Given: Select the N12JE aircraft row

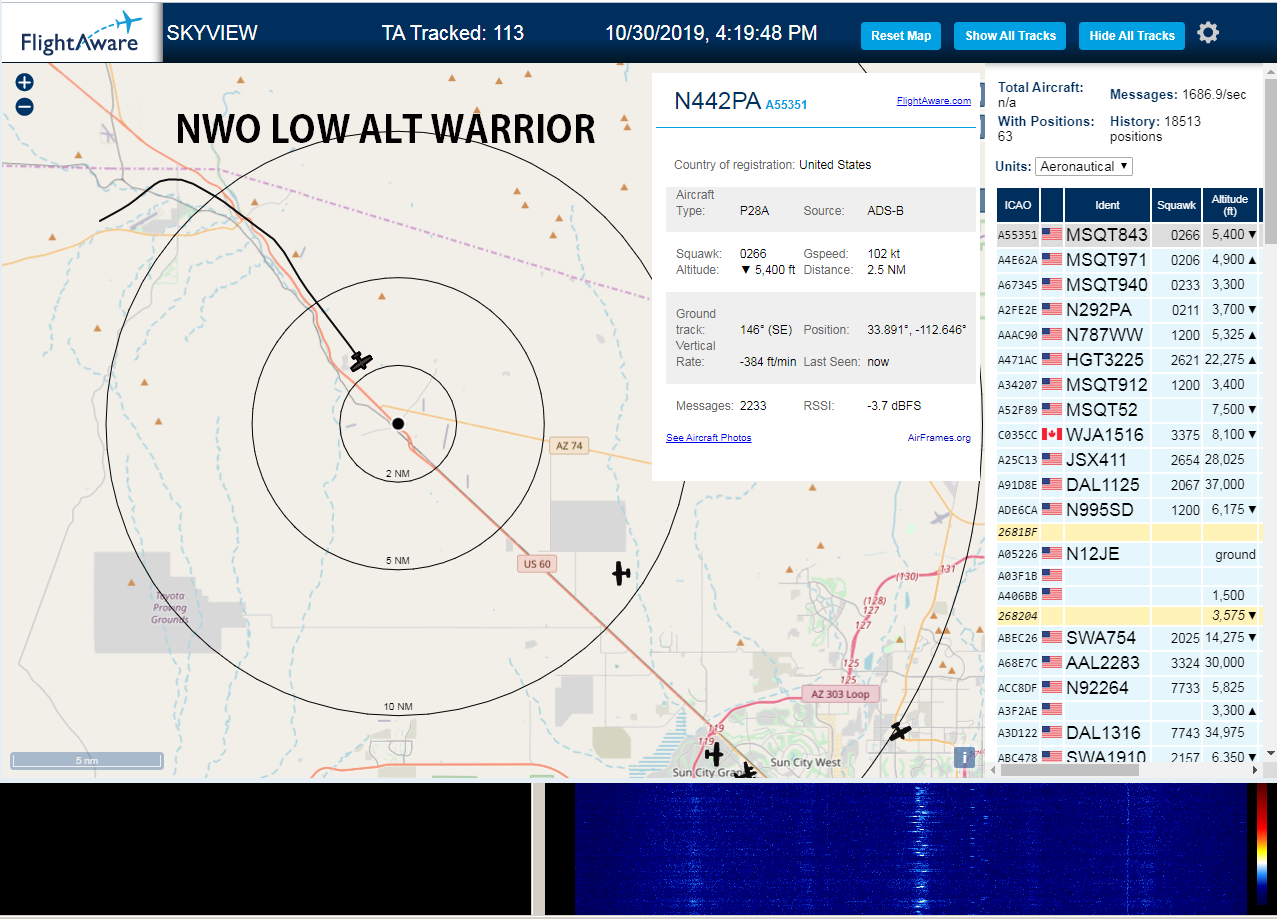Looking at the screenshot, I should [x=1128, y=554].
